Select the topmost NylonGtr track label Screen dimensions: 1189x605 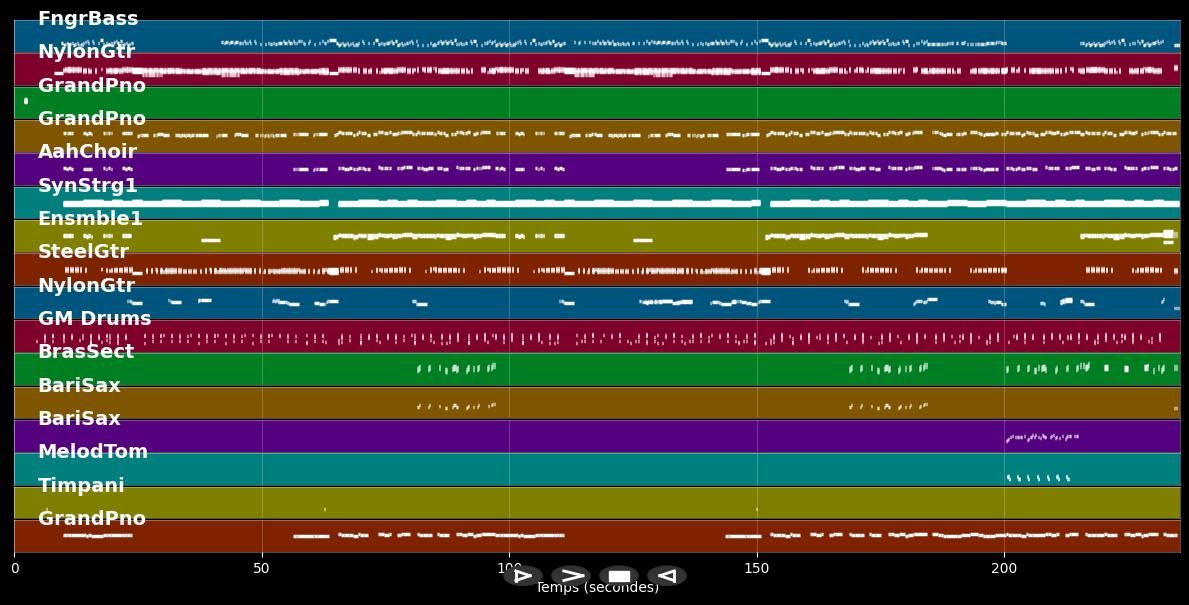coord(86,52)
